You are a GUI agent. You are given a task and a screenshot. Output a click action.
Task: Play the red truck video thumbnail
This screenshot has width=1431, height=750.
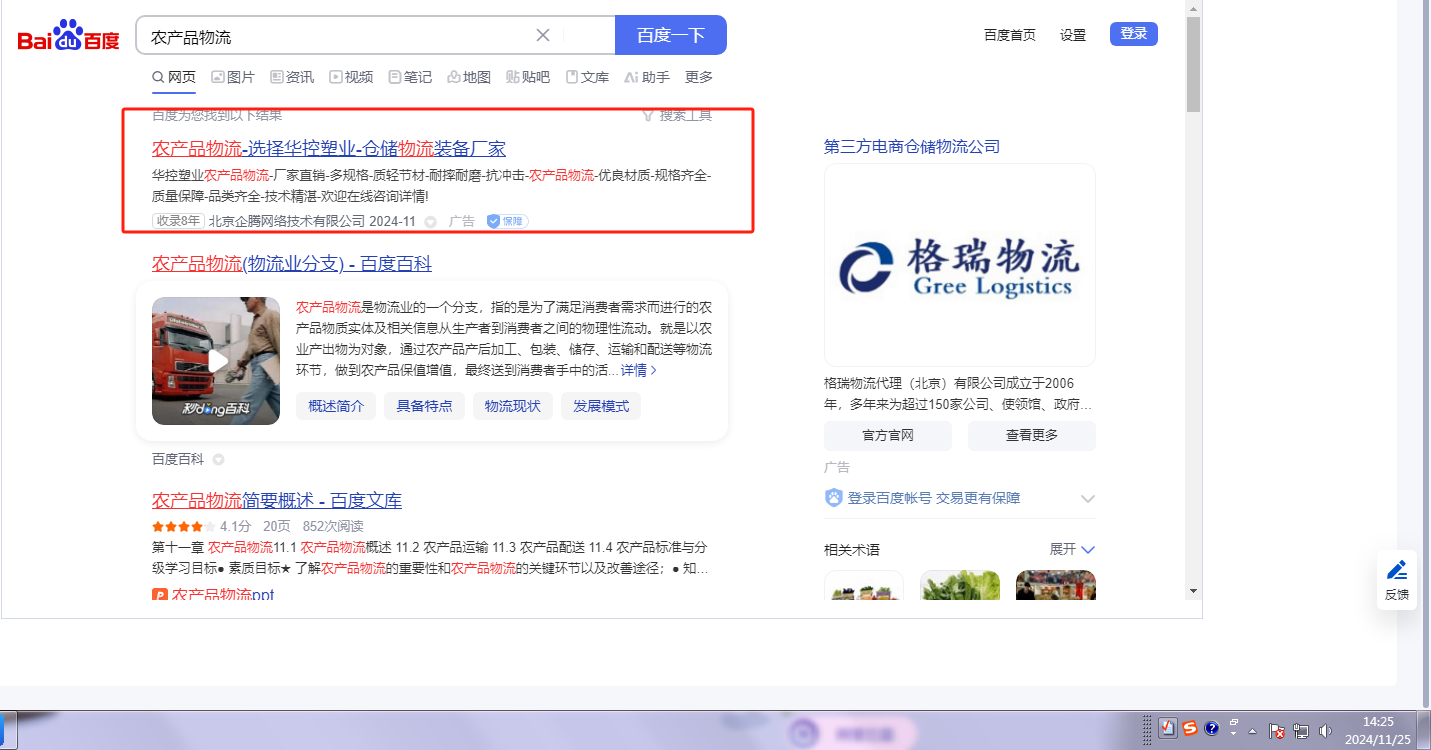pyautogui.click(x=216, y=361)
